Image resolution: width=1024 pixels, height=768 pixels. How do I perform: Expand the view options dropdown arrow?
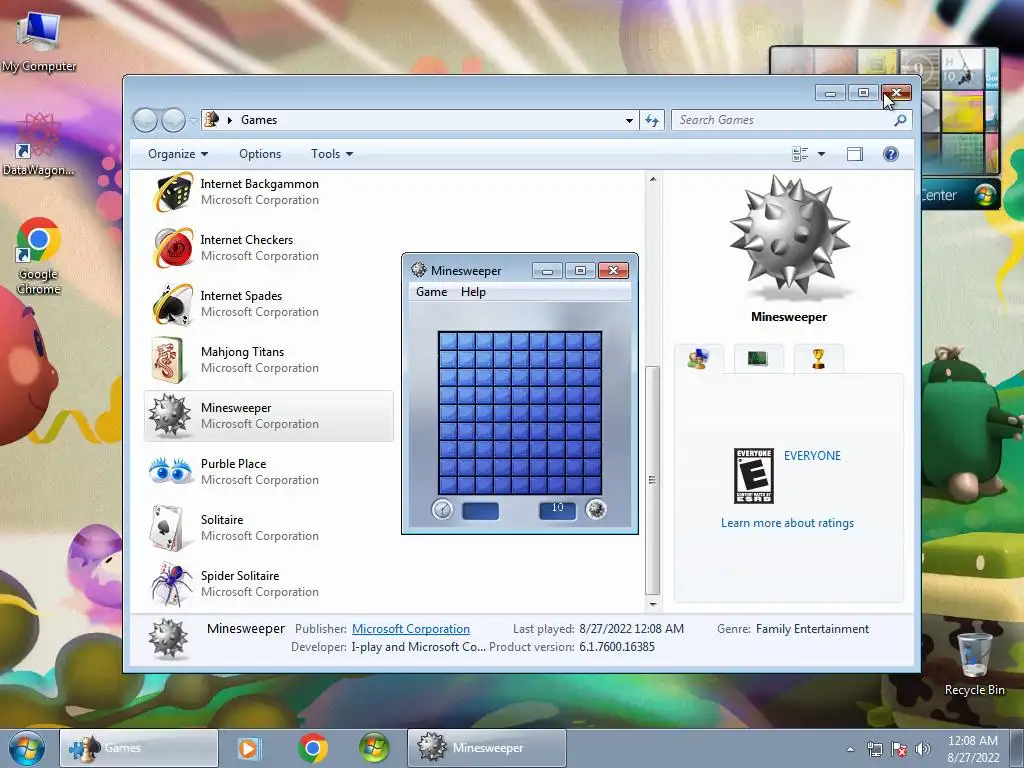click(822, 154)
